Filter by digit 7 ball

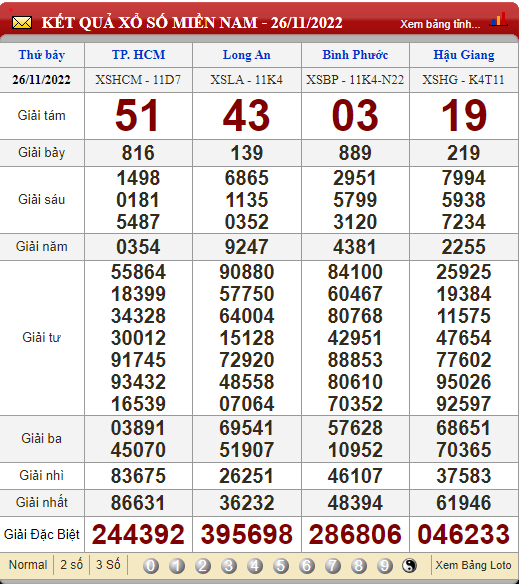333,566
